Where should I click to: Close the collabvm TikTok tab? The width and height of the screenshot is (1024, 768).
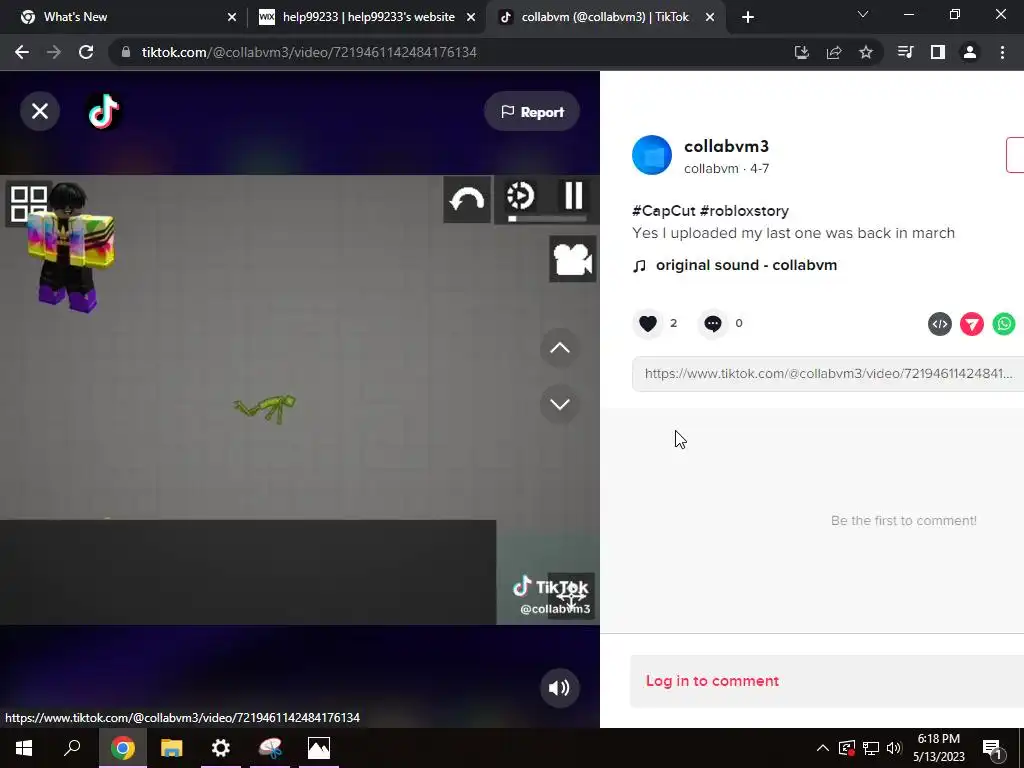coord(710,17)
